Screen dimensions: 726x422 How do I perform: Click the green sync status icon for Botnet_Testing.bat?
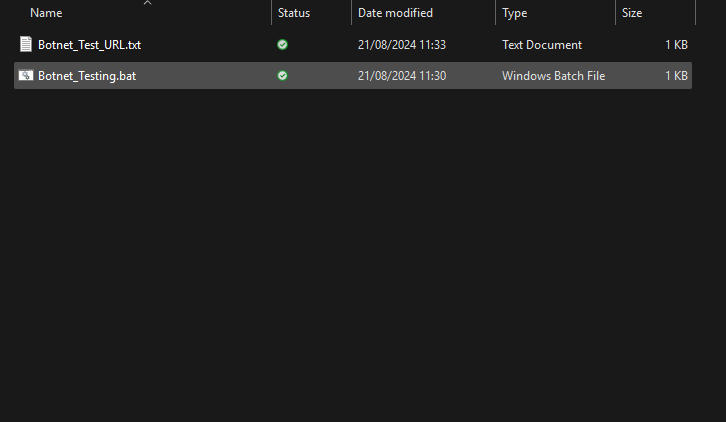tap(282, 76)
